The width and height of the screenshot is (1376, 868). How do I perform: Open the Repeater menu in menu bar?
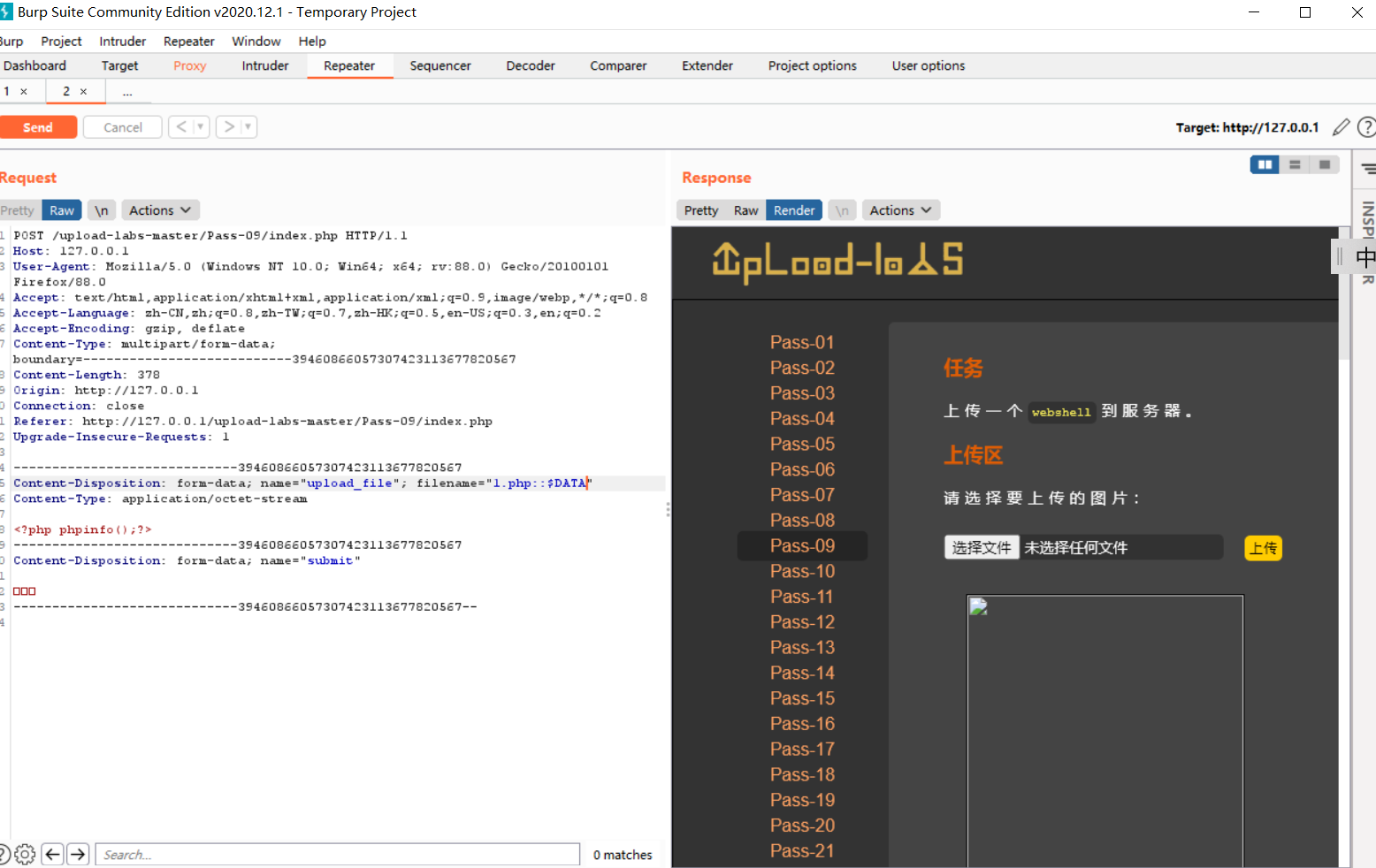point(188,41)
